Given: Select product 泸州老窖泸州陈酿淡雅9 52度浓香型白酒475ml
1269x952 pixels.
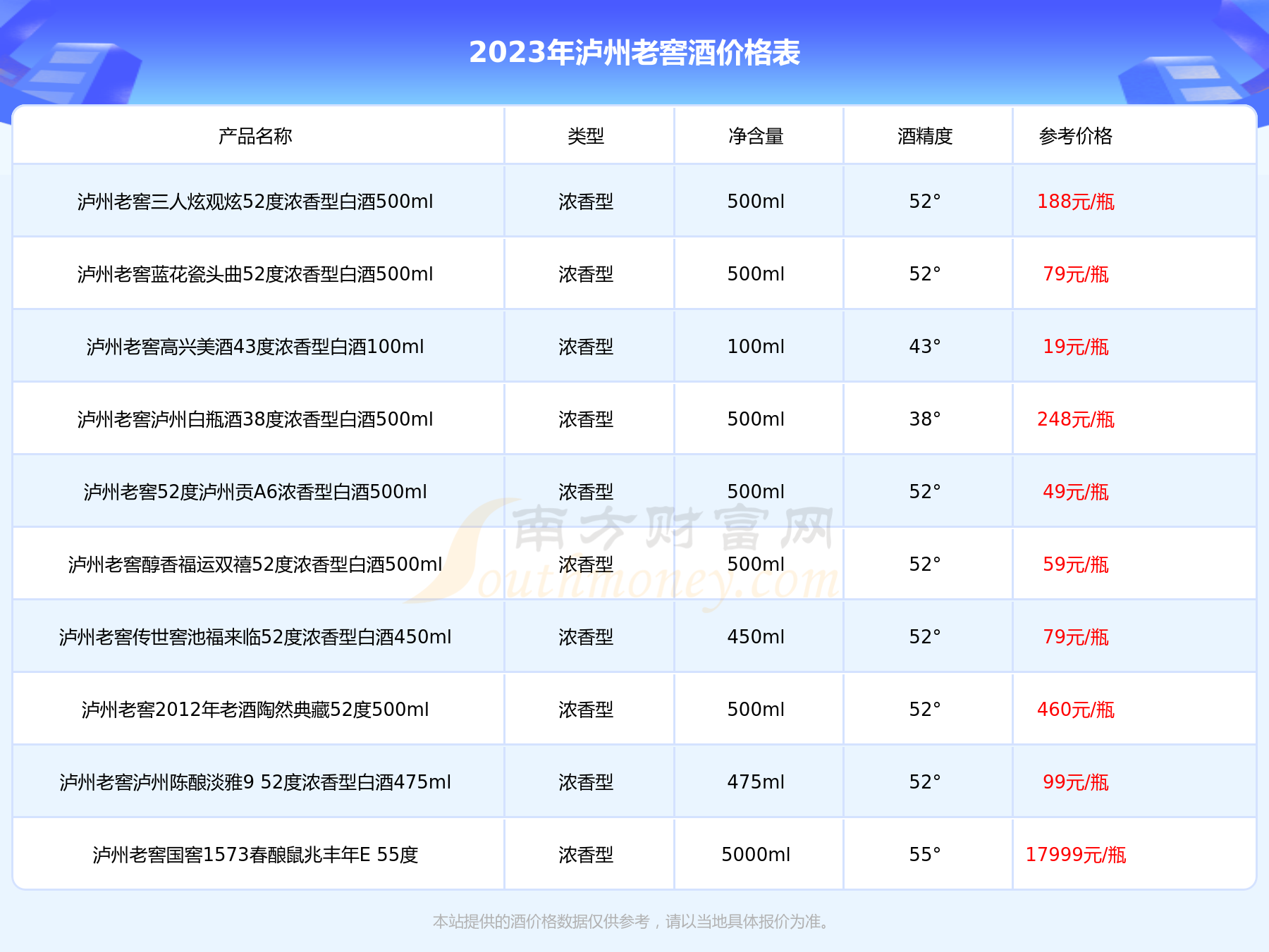Looking at the screenshot, I should (255, 782).
